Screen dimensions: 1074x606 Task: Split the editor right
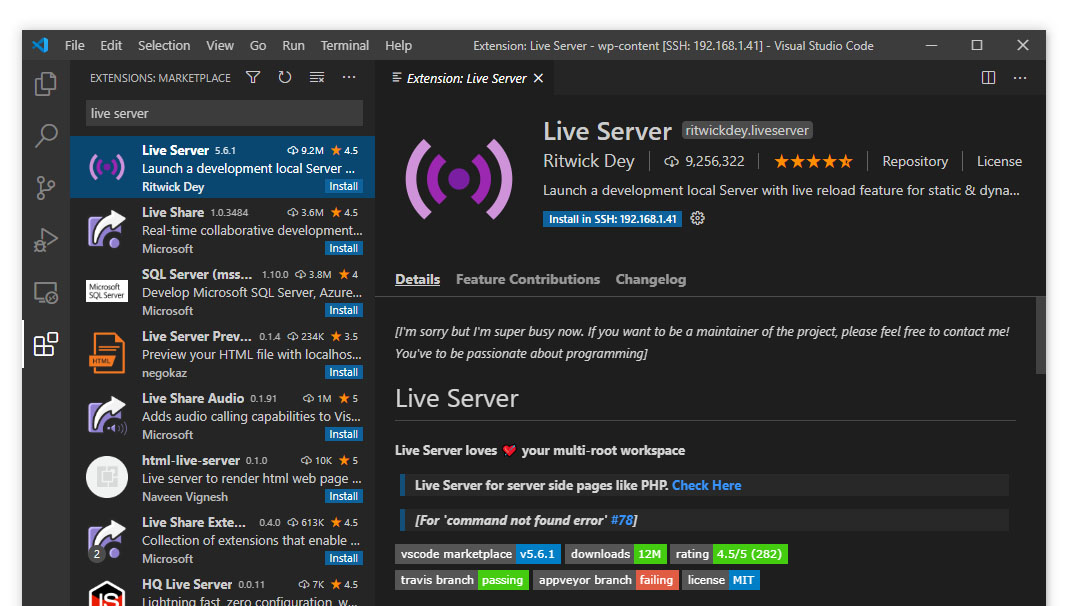point(988,78)
